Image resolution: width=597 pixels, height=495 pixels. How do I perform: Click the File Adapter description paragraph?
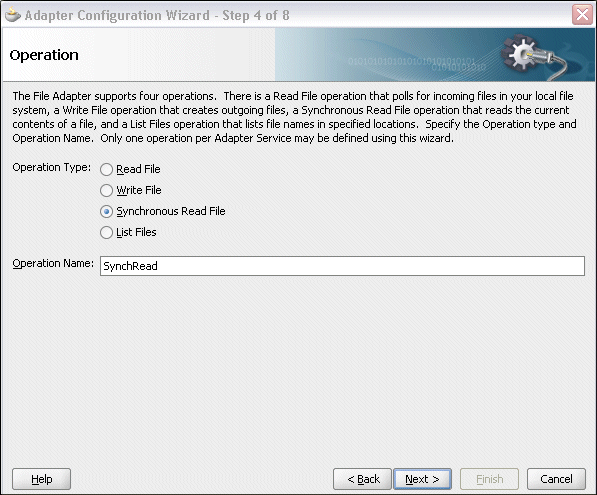coord(294,117)
